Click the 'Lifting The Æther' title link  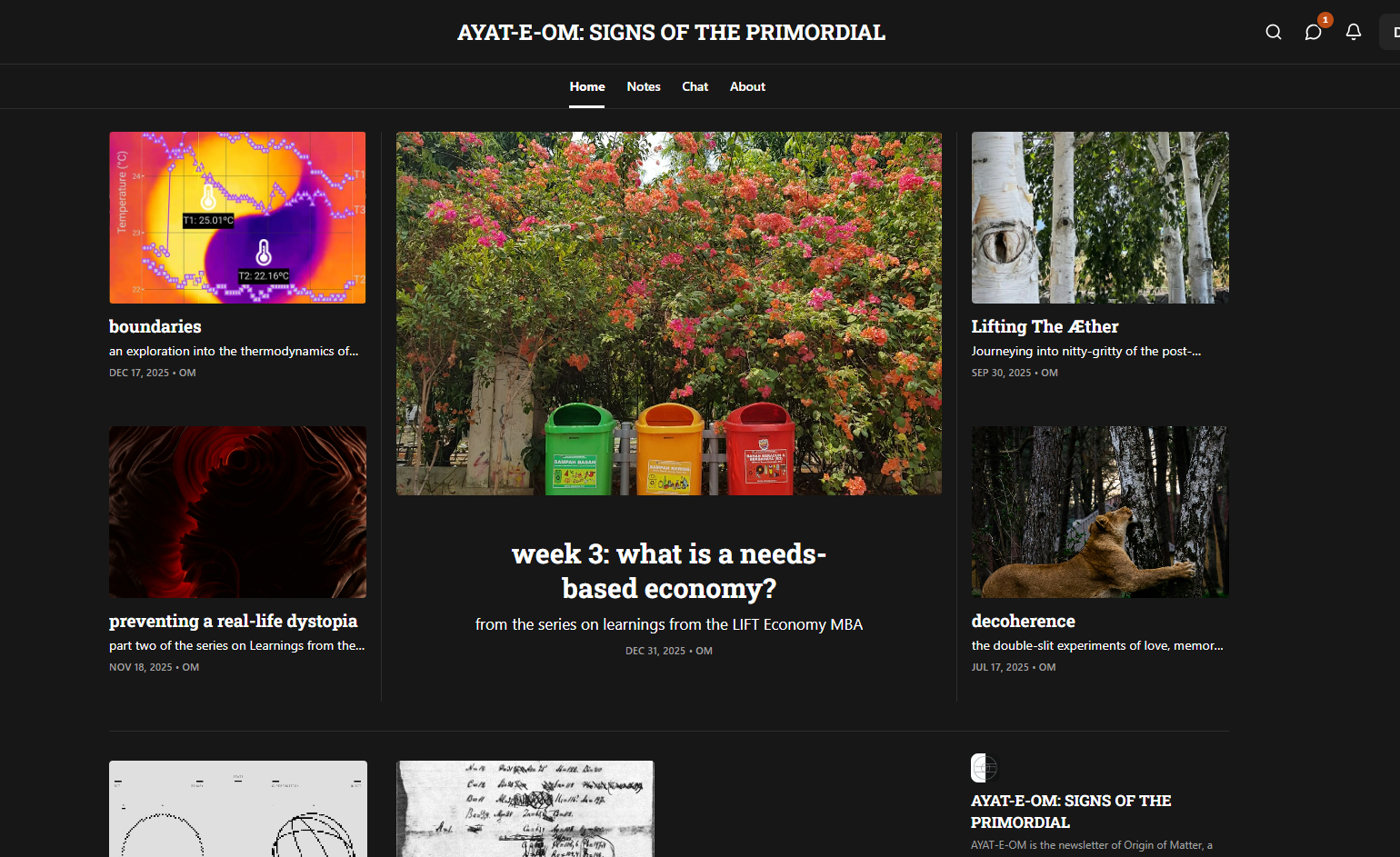pos(1045,326)
